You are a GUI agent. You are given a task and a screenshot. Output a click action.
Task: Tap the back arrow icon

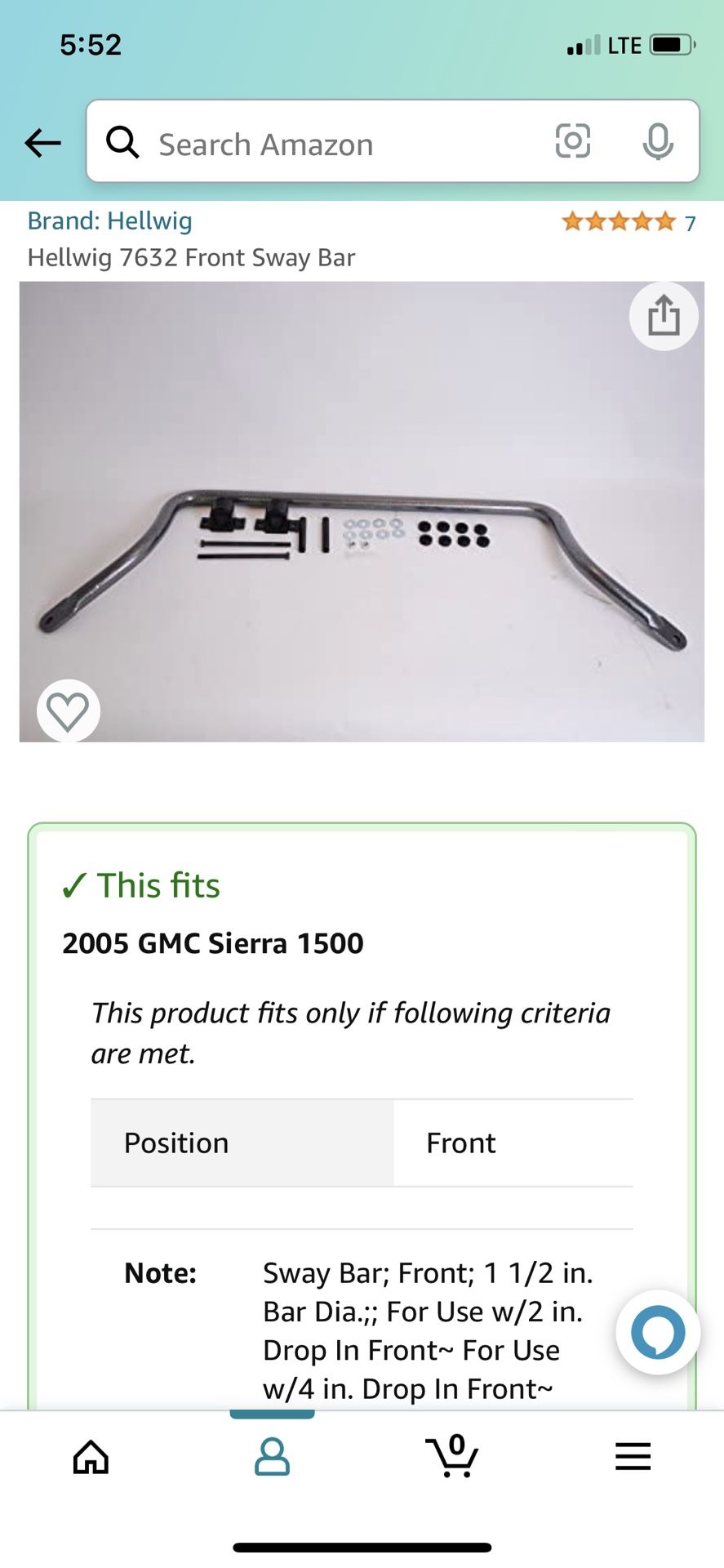[42, 143]
